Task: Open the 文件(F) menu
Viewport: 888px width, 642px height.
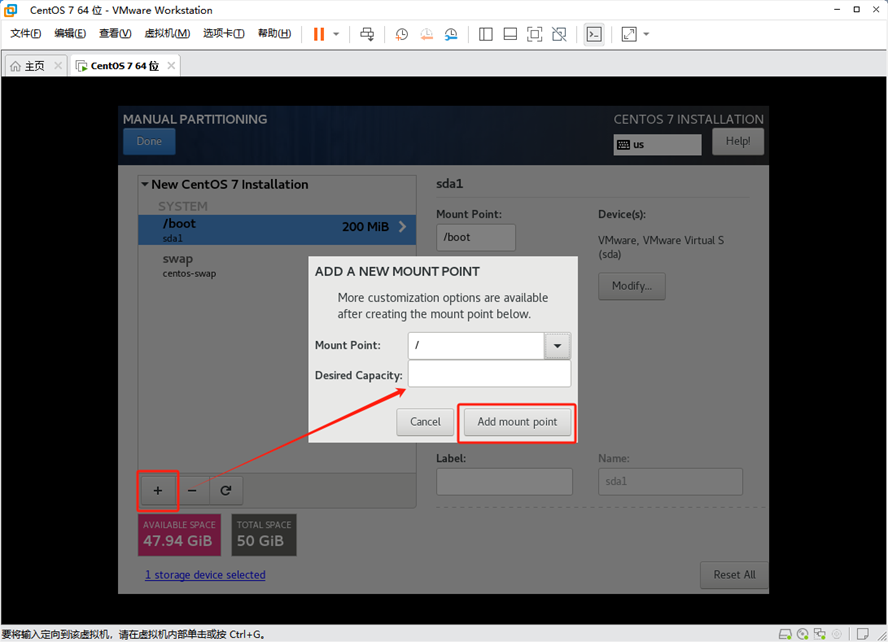Action: [x=25, y=33]
